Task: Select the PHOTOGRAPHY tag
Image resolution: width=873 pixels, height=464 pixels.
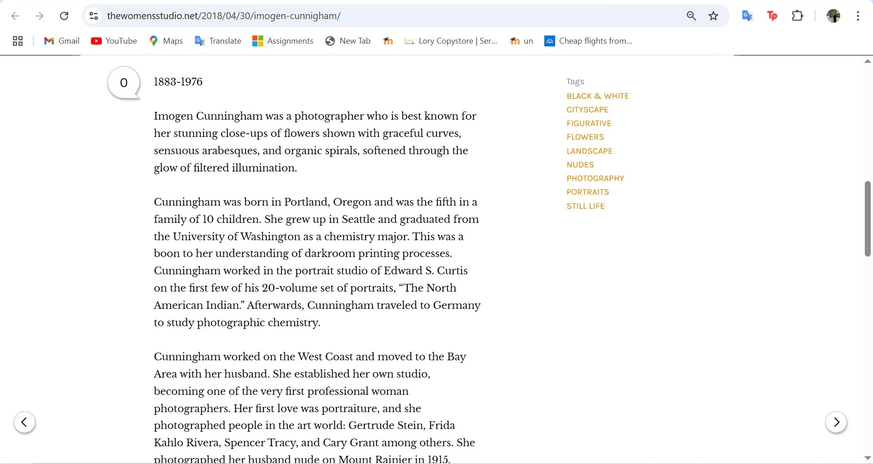Action: click(x=595, y=178)
